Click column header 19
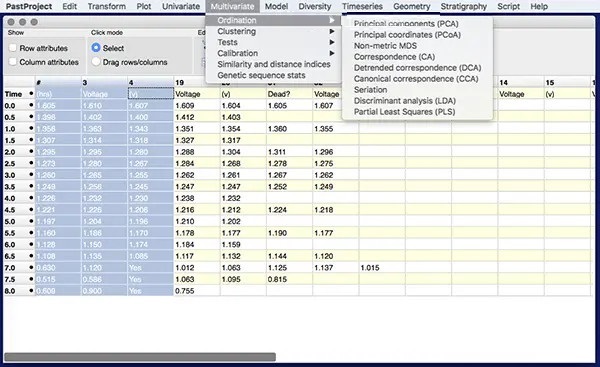This screenshot has width=600, height=367. point(197,82)
